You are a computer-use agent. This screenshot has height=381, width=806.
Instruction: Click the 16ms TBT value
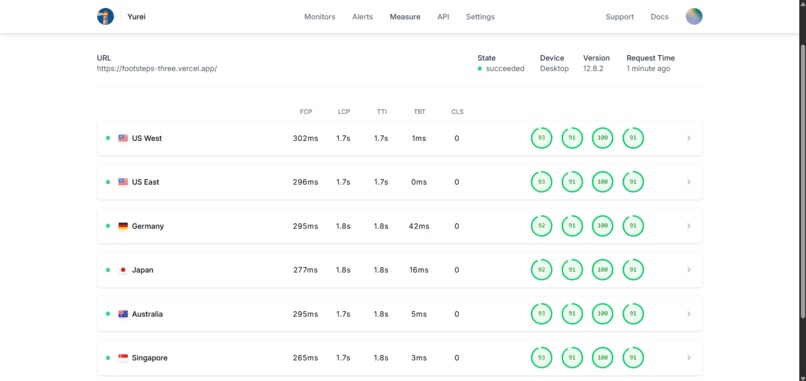[419, 270]
